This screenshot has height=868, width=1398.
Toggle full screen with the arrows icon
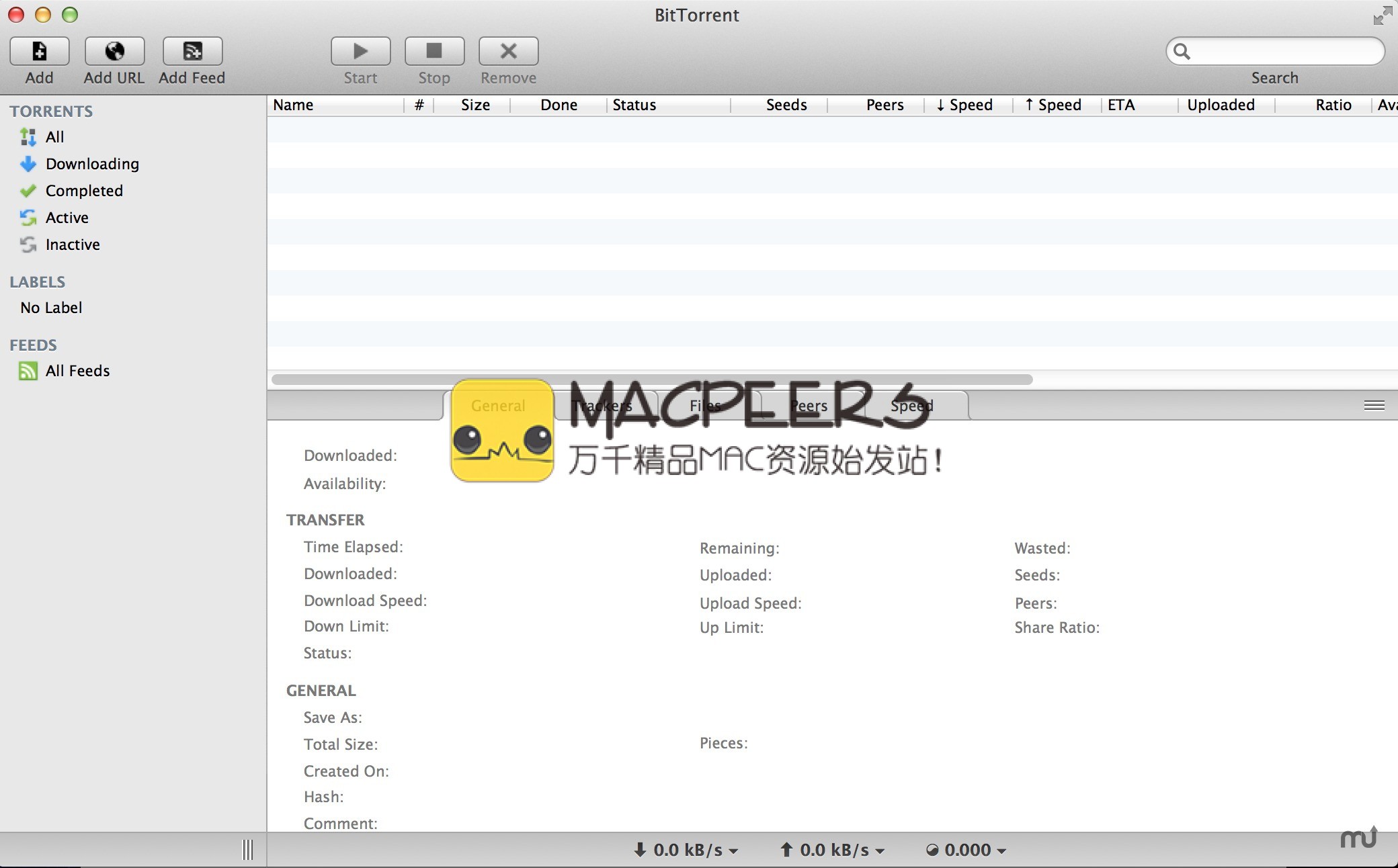(1383, 15)
